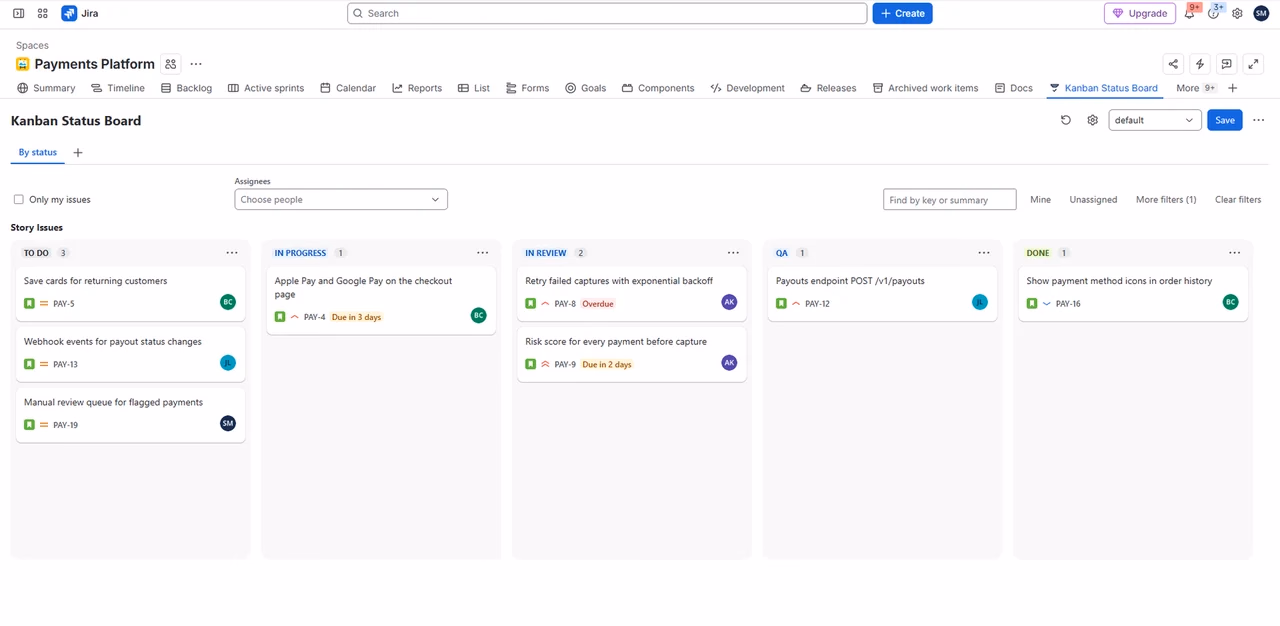The width and height of the screenshot is (1280, 626).
Task: Open the automation lightning bolt icon
Action: pyautogui.click(x=1200, y=64)
